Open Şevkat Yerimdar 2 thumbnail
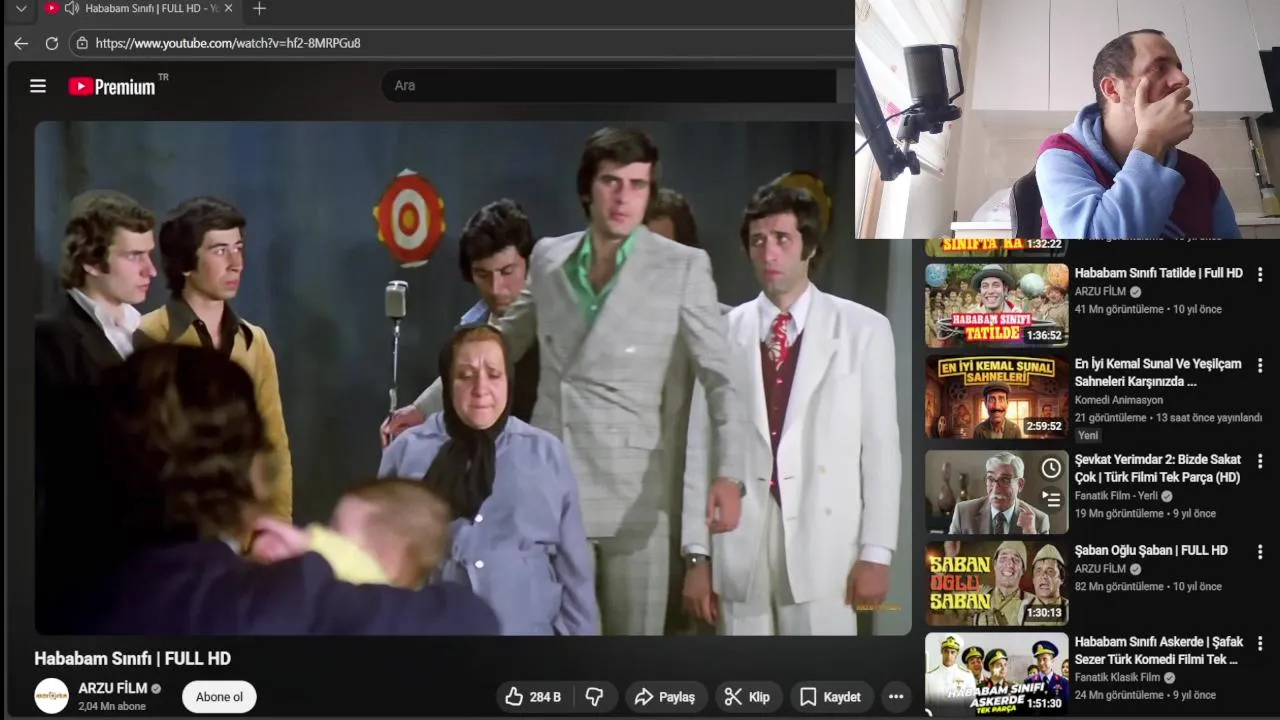The image size is (1280, 720). (x=997, y=492)
